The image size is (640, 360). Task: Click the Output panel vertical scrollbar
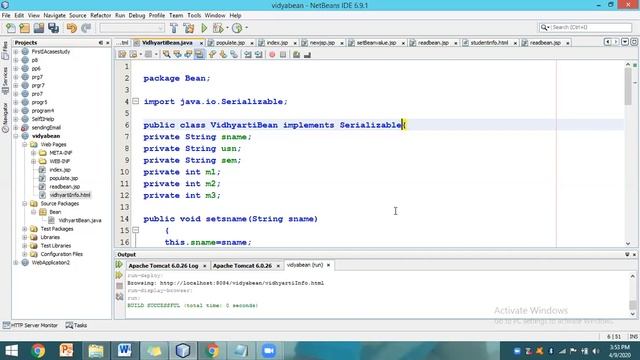(x=632, y=295)
